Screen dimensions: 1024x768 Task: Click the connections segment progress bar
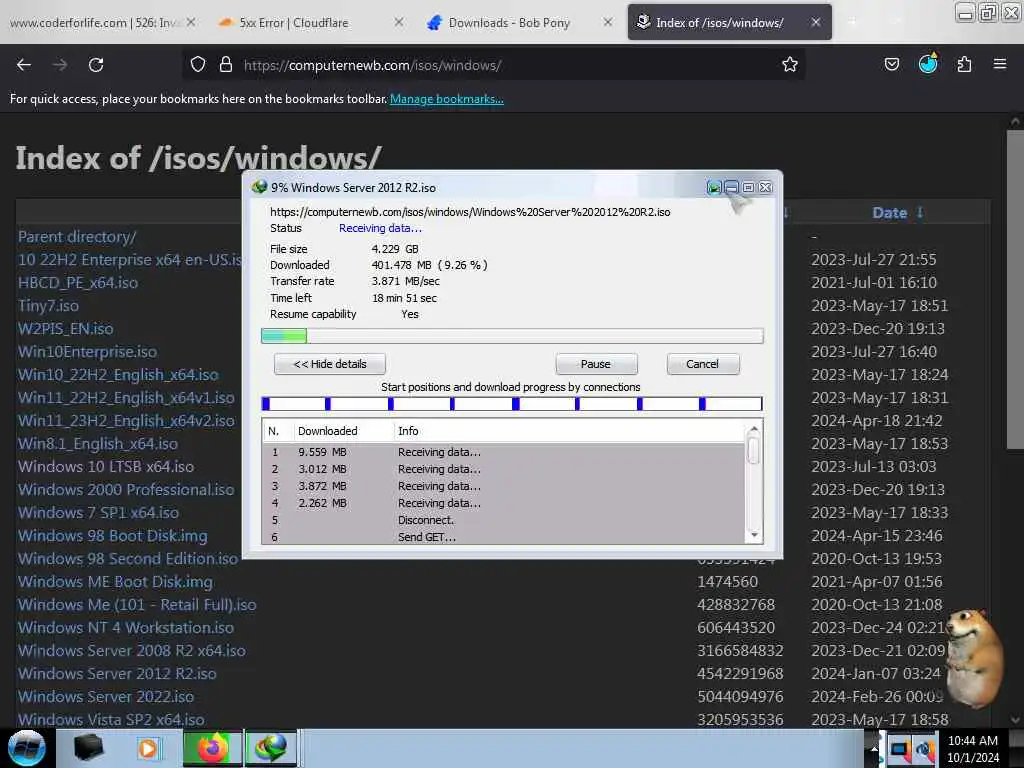(x=512, y=404)
